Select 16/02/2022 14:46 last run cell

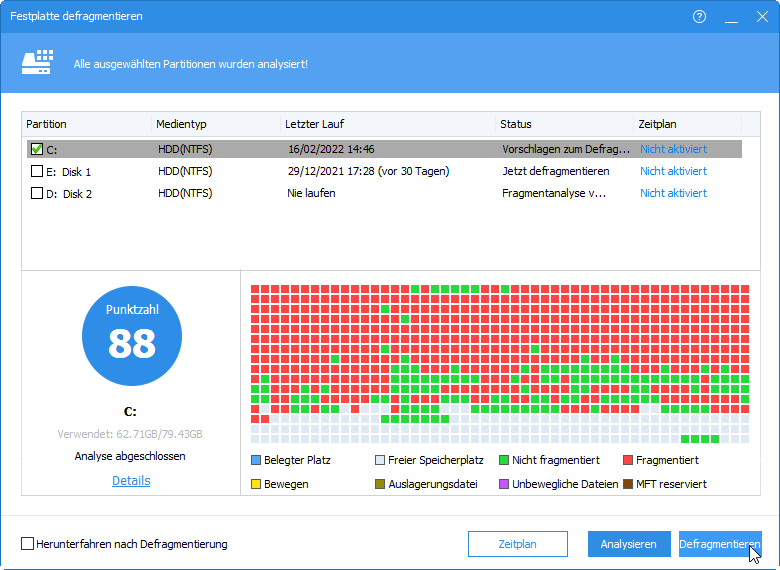click(331, 149)
